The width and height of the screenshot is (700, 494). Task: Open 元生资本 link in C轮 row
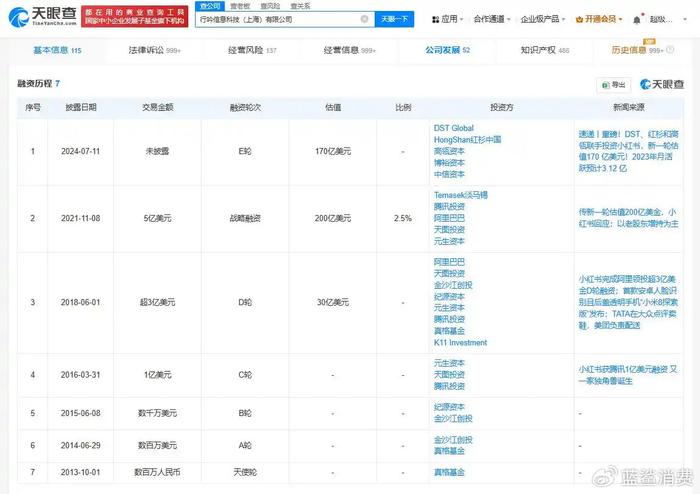click(449, 363)
